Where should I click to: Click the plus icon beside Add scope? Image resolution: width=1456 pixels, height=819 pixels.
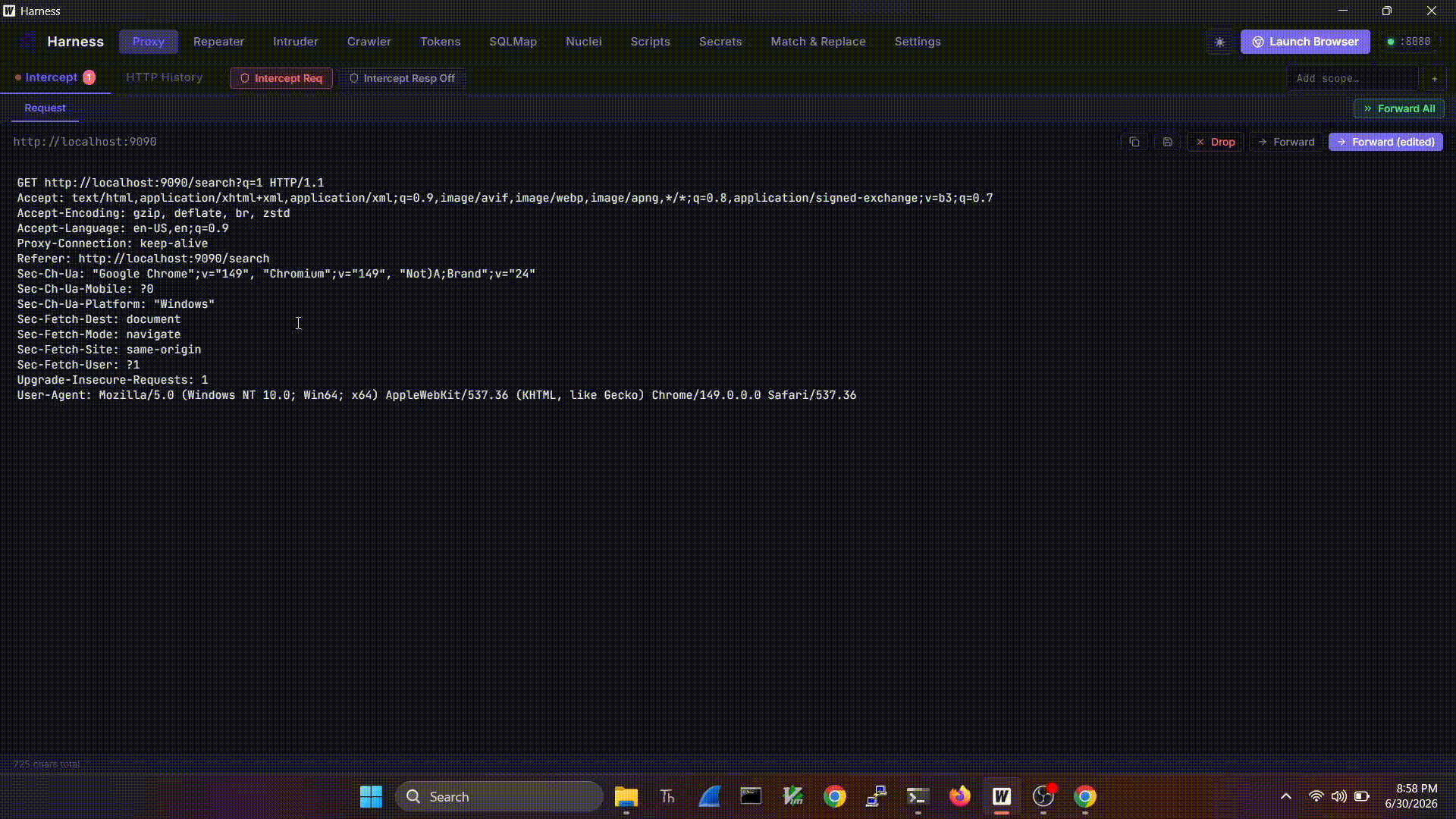pyautogui.click(x=1434, y=78)
